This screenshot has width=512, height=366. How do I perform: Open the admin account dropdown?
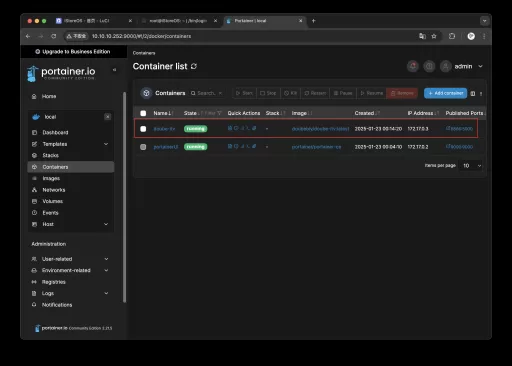480,66
